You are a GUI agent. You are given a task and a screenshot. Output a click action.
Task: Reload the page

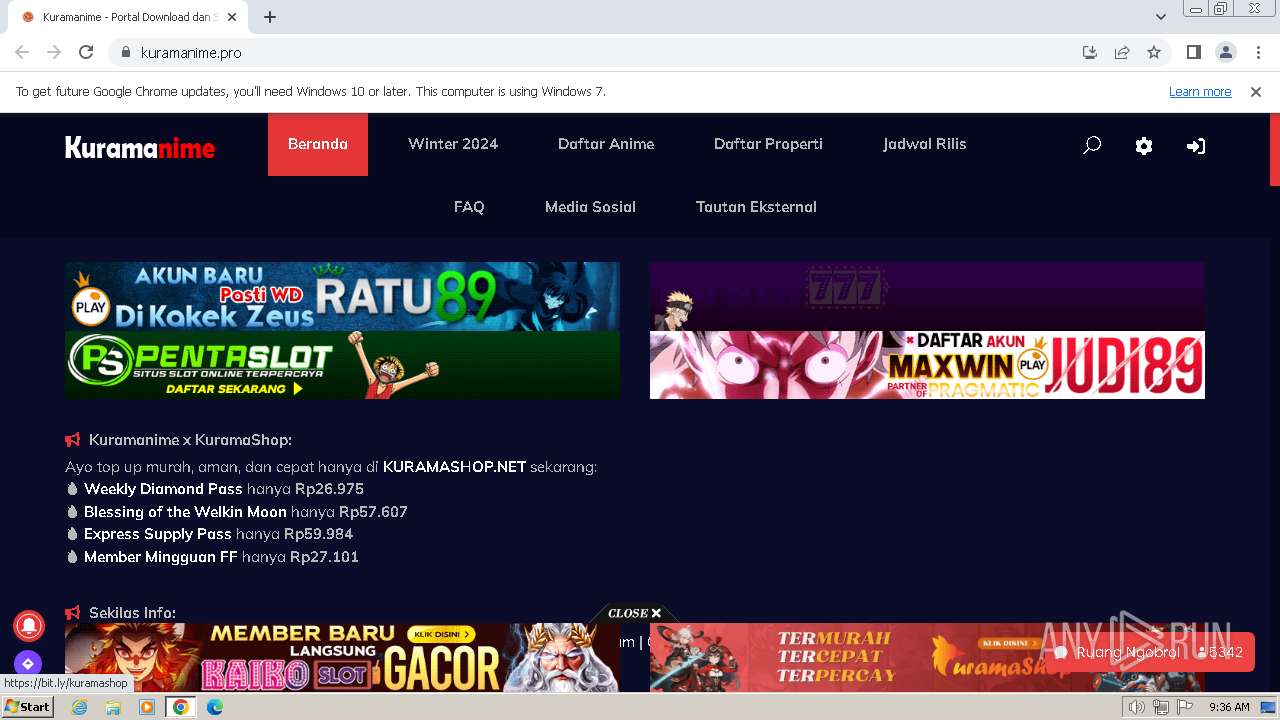[x=86, y=52]
